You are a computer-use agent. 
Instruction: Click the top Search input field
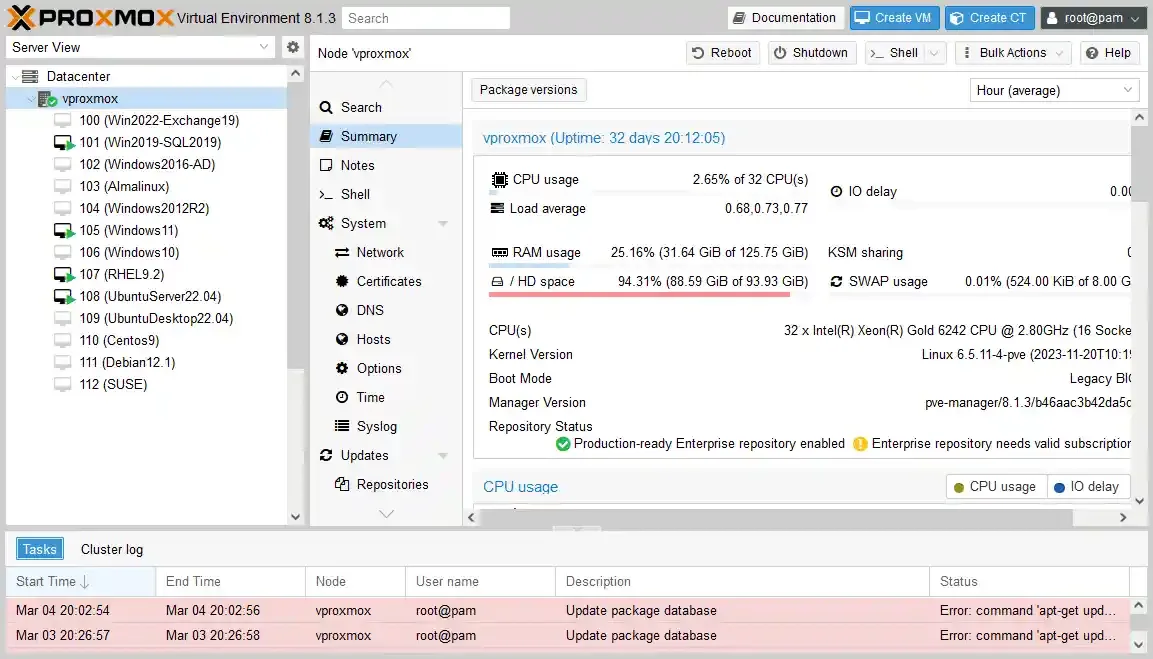[x=425, y=18]
